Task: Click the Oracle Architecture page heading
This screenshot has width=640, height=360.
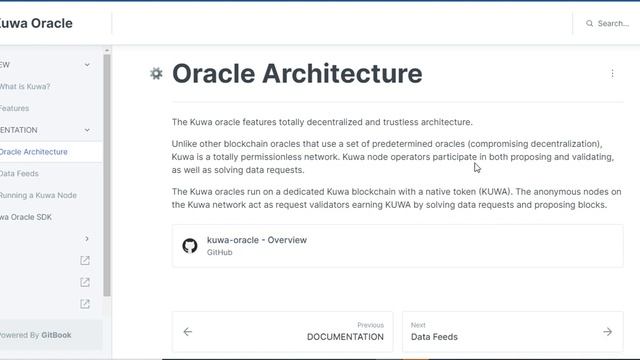Action: coord(297,74)
